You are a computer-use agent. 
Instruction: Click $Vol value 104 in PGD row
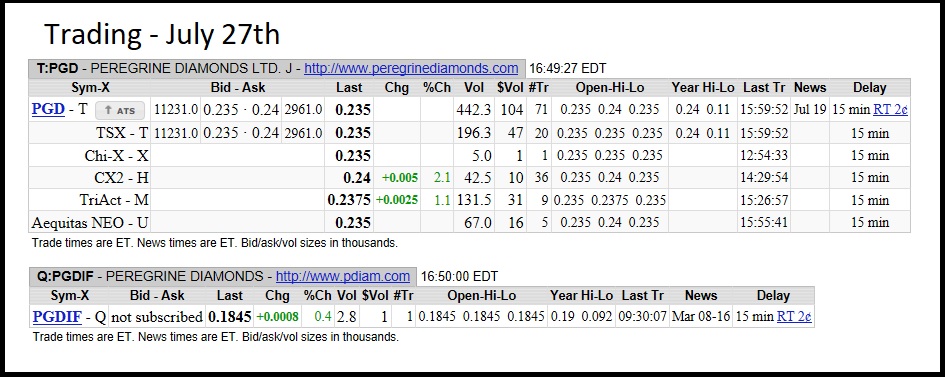(513, 110)
